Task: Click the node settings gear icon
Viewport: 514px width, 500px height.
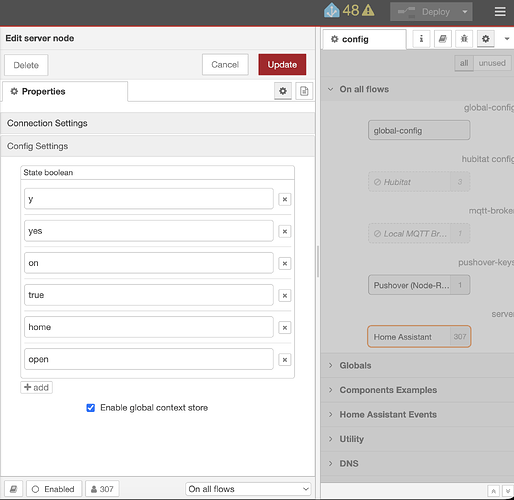Action: pos(283,91)
